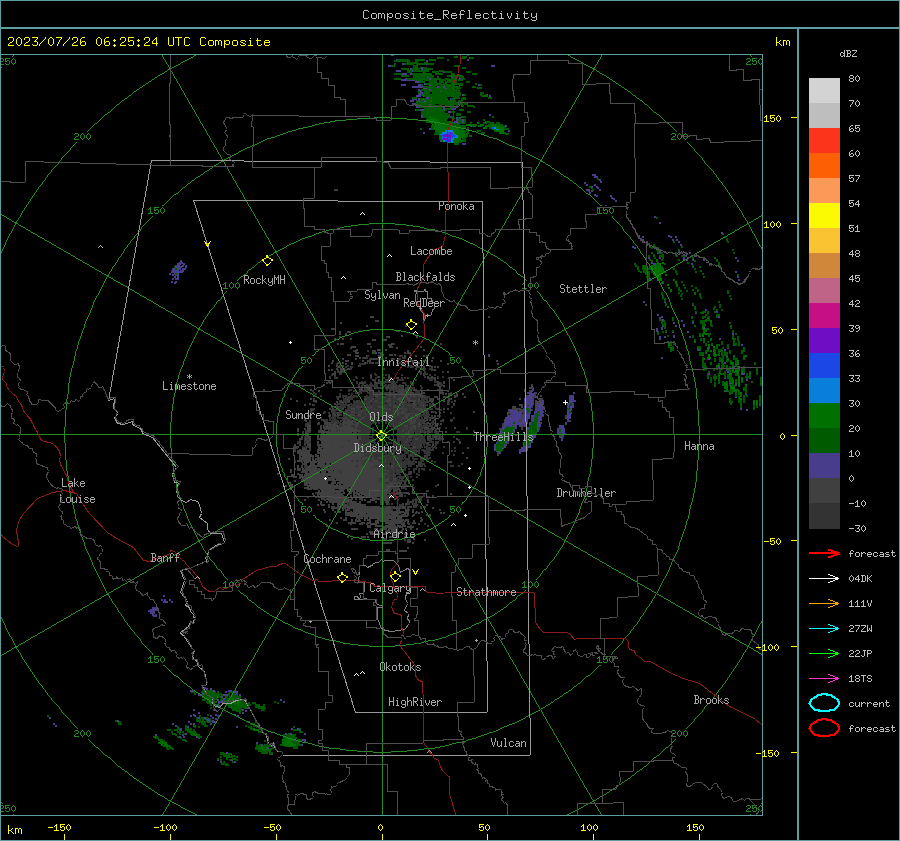Click the yellow 54 dBZ color swatch

click(824, 215)
